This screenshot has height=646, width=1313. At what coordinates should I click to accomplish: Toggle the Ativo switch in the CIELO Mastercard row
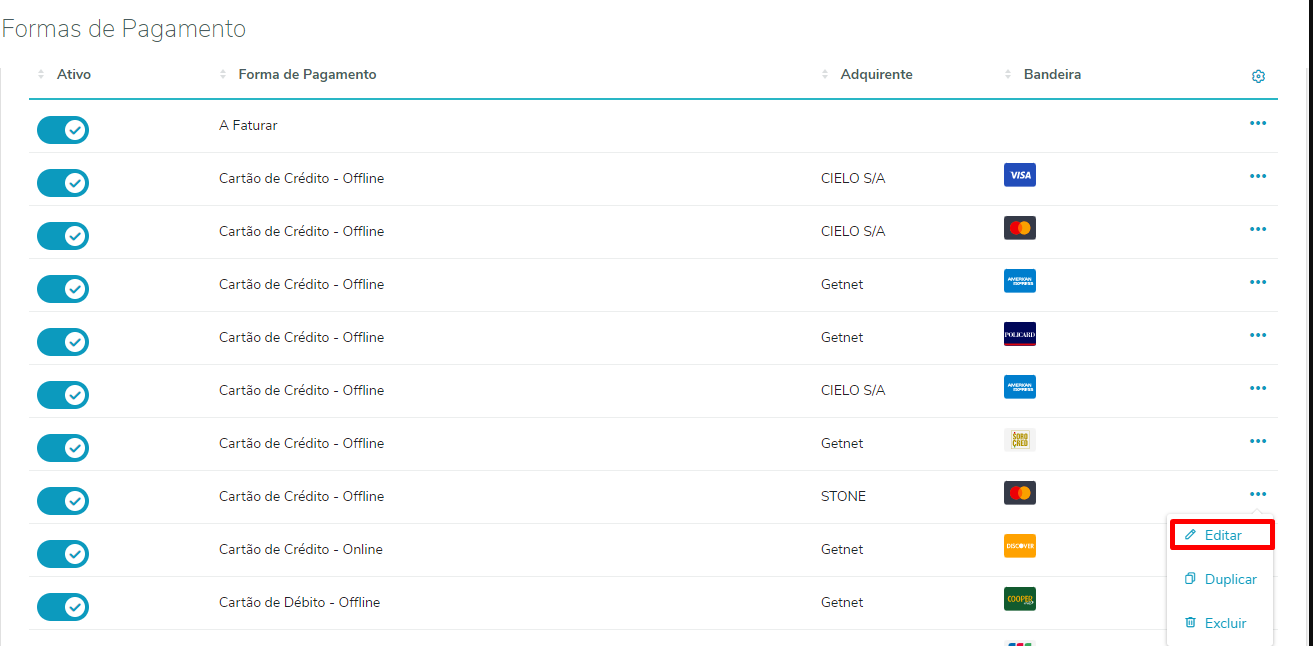tap(63, 236)
